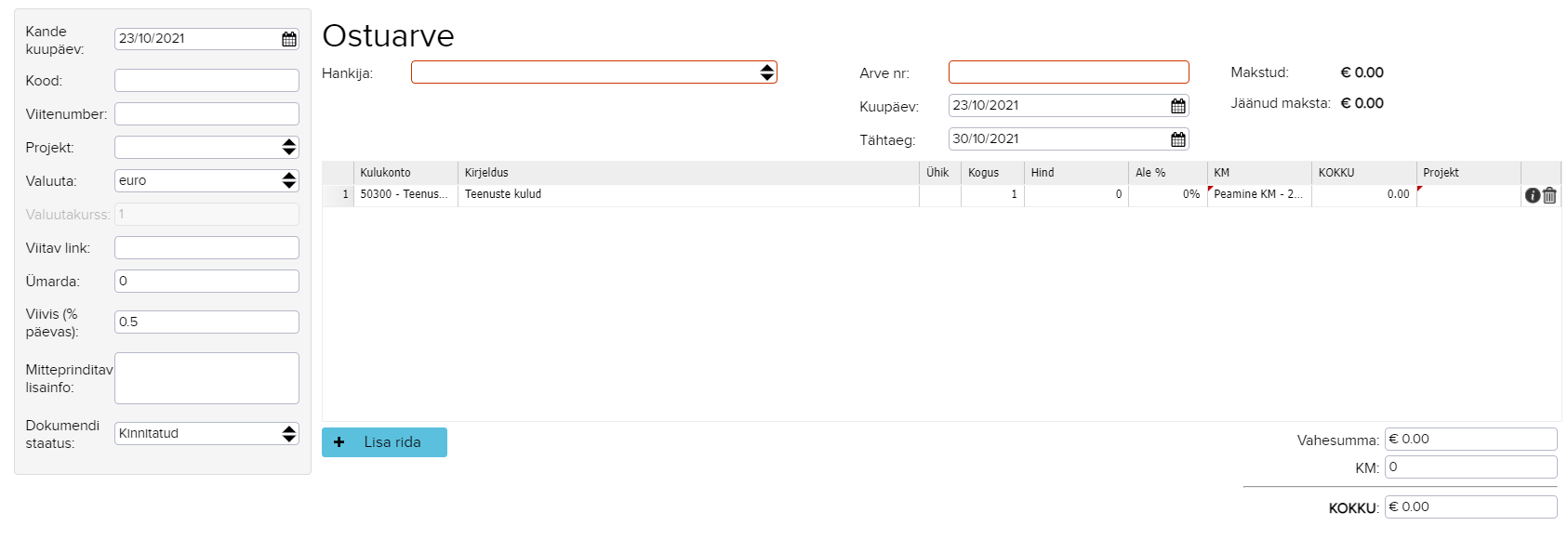Image resolution: width=1568 pixels, height=539 pixels.
Task: Click row number 1 in table
Action: coord(339,195)
